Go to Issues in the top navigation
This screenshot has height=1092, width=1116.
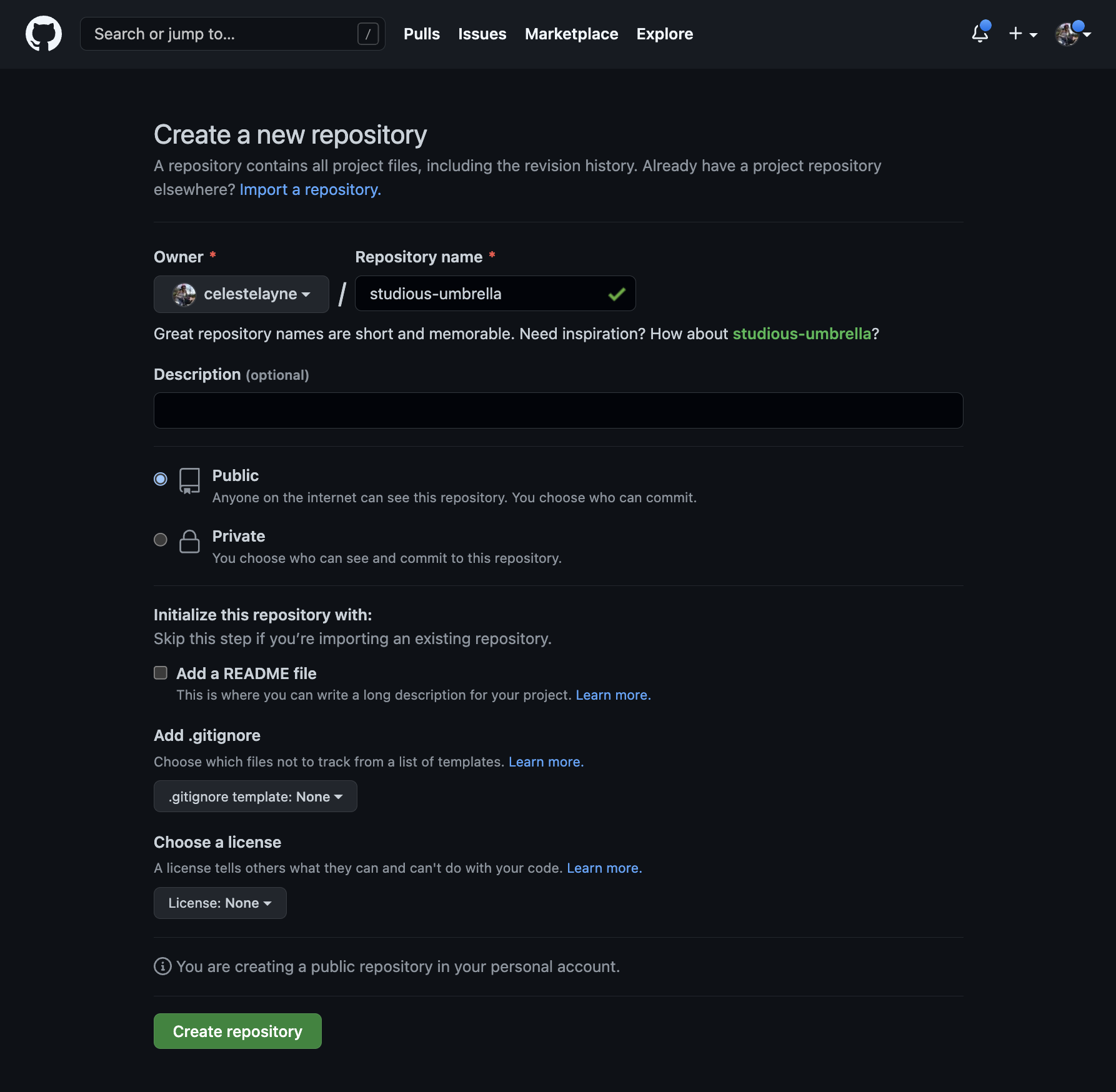click(x=482, y=34)
